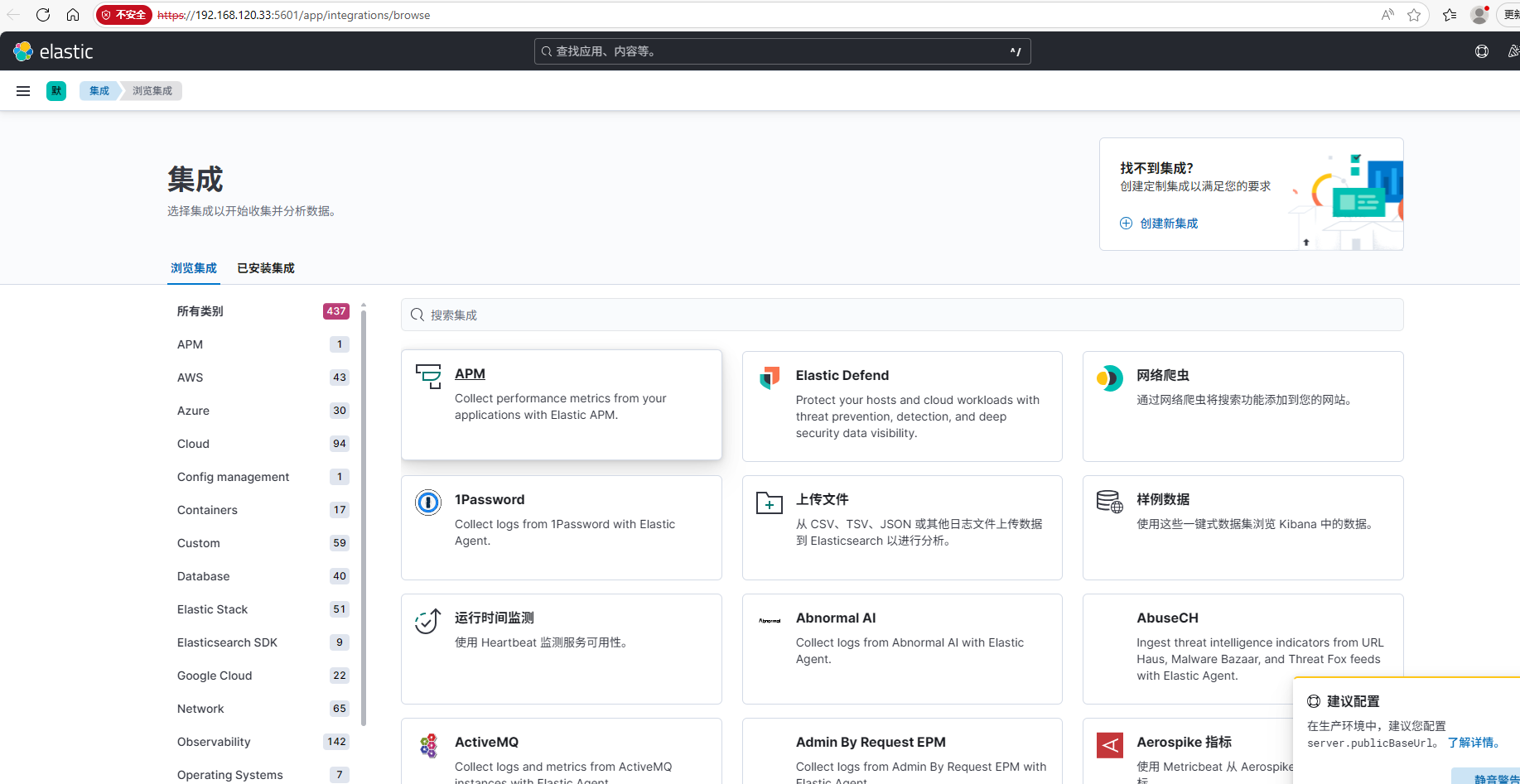This screenshot has height=784, width=1520.
Task: Click the browser favorites star
Action: point(1415,15)
